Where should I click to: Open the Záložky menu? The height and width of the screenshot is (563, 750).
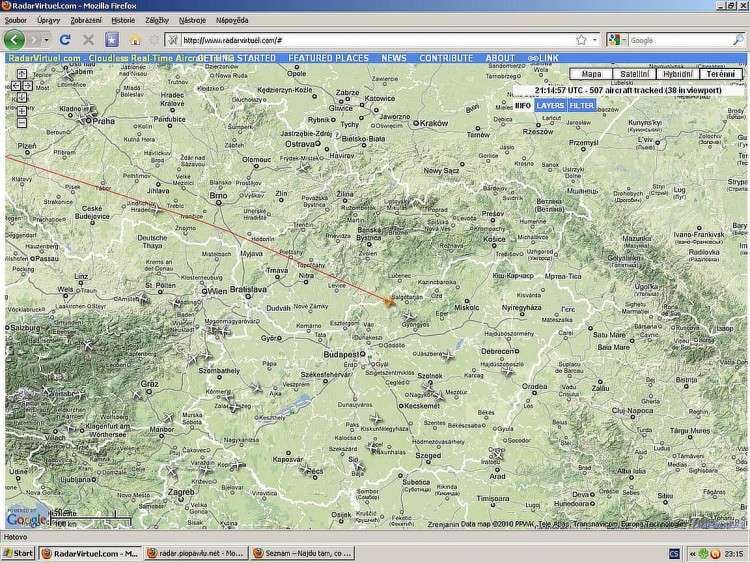point(157,20)
